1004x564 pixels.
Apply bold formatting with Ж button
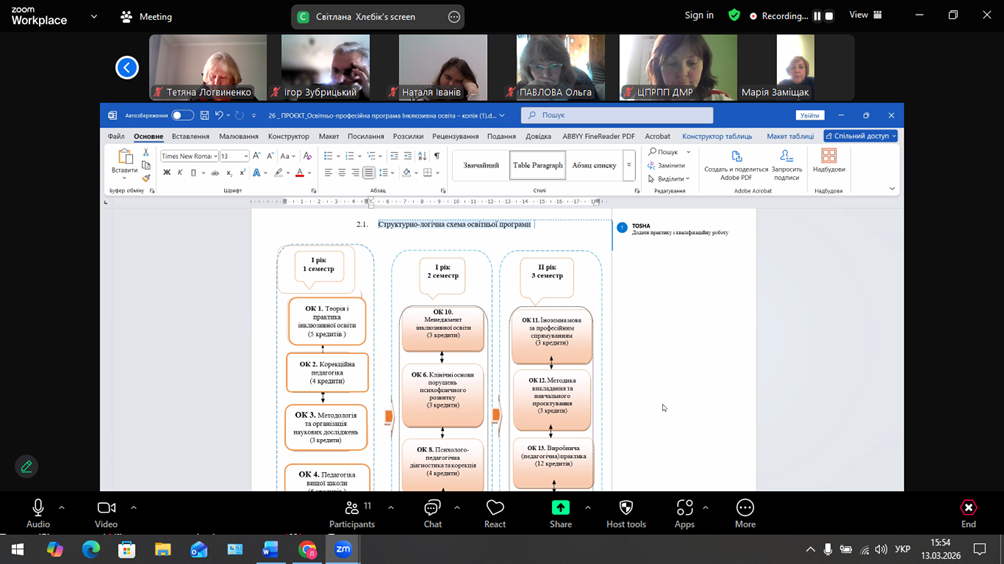(x=166, y=173)
